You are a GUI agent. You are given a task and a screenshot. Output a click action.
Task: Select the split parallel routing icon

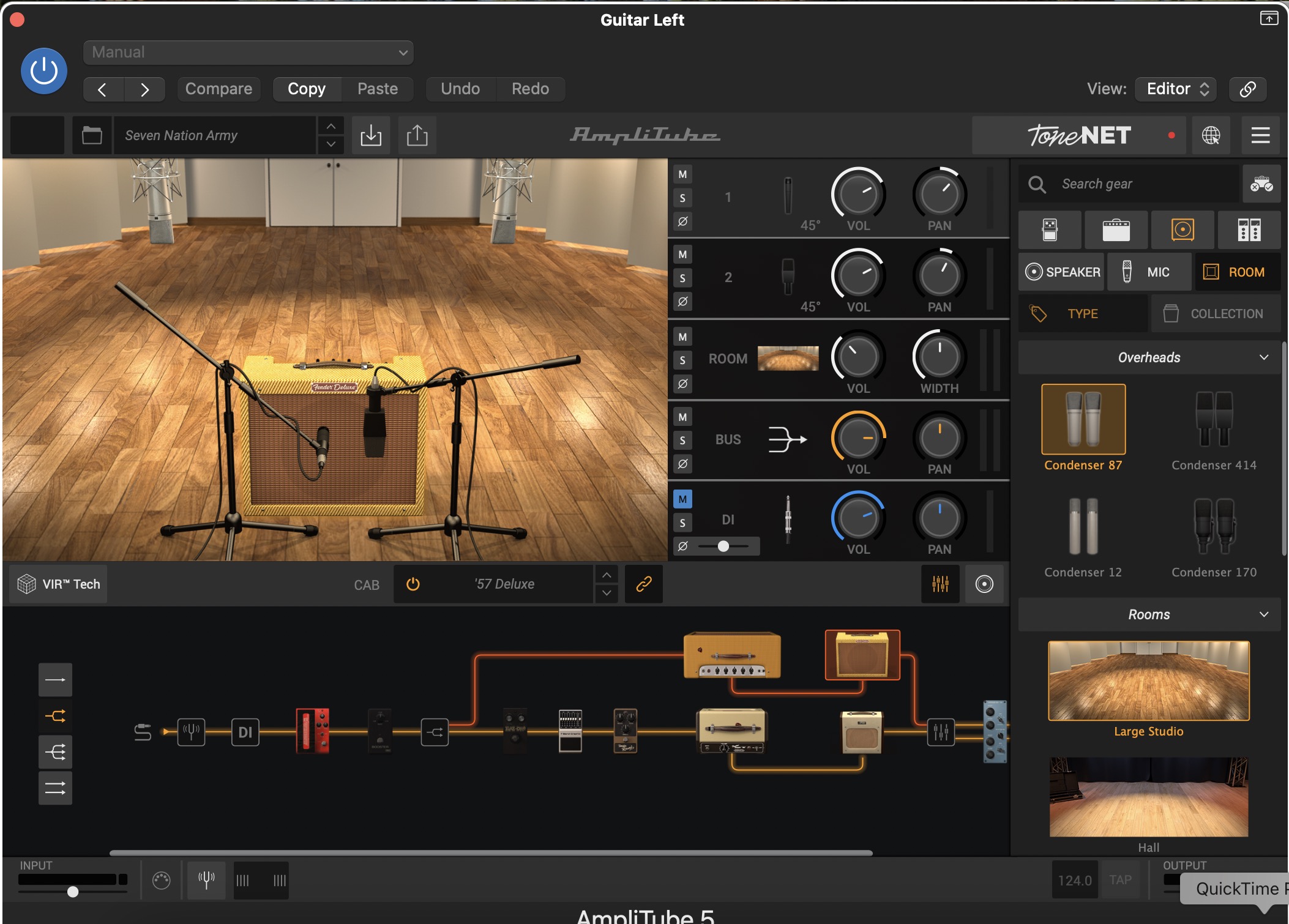(x=55, y=716)
